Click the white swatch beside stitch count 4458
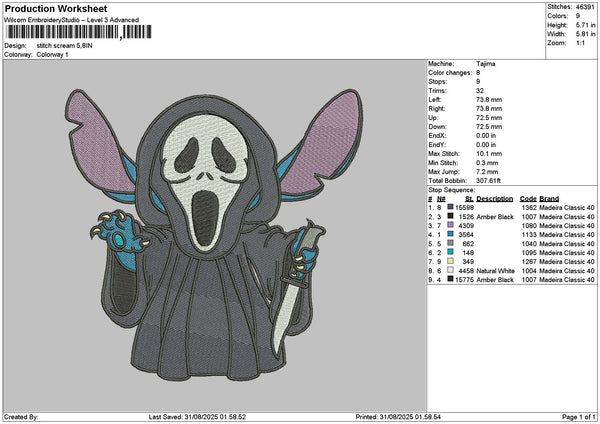Viewport: 600px width, 424px height. click(450, 270)
